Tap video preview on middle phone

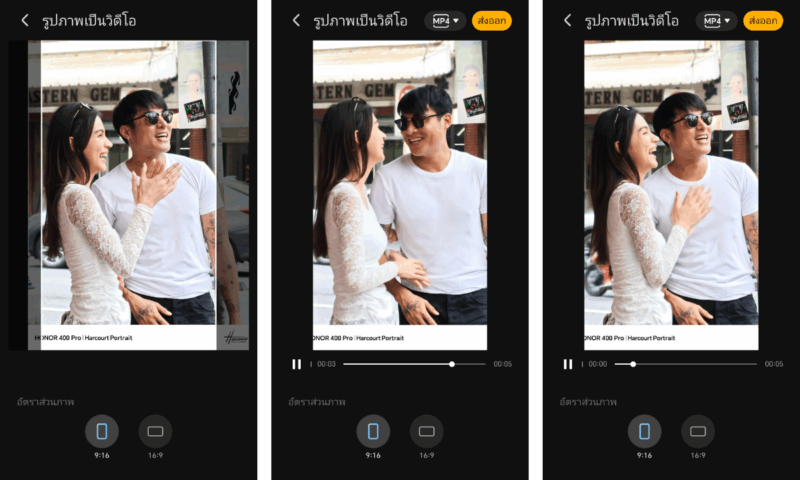click(x=400, y=195)
